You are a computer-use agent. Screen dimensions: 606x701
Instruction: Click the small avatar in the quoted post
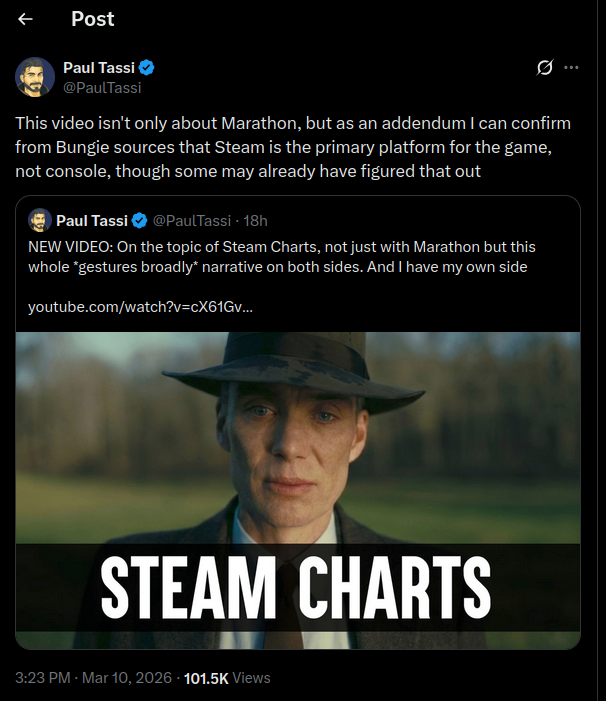40,220
